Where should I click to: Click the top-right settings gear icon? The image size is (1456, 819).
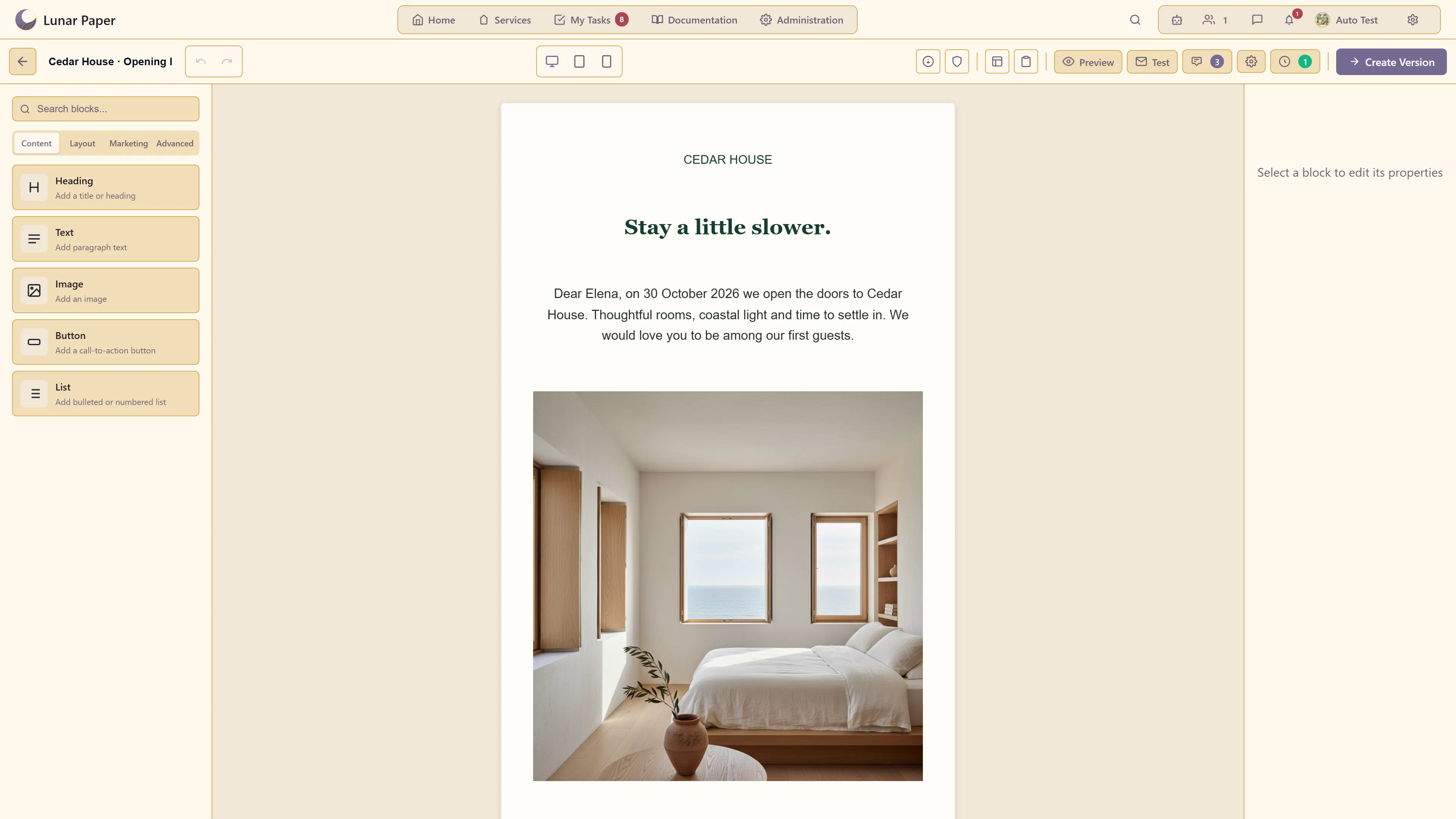coord(1412,20)
